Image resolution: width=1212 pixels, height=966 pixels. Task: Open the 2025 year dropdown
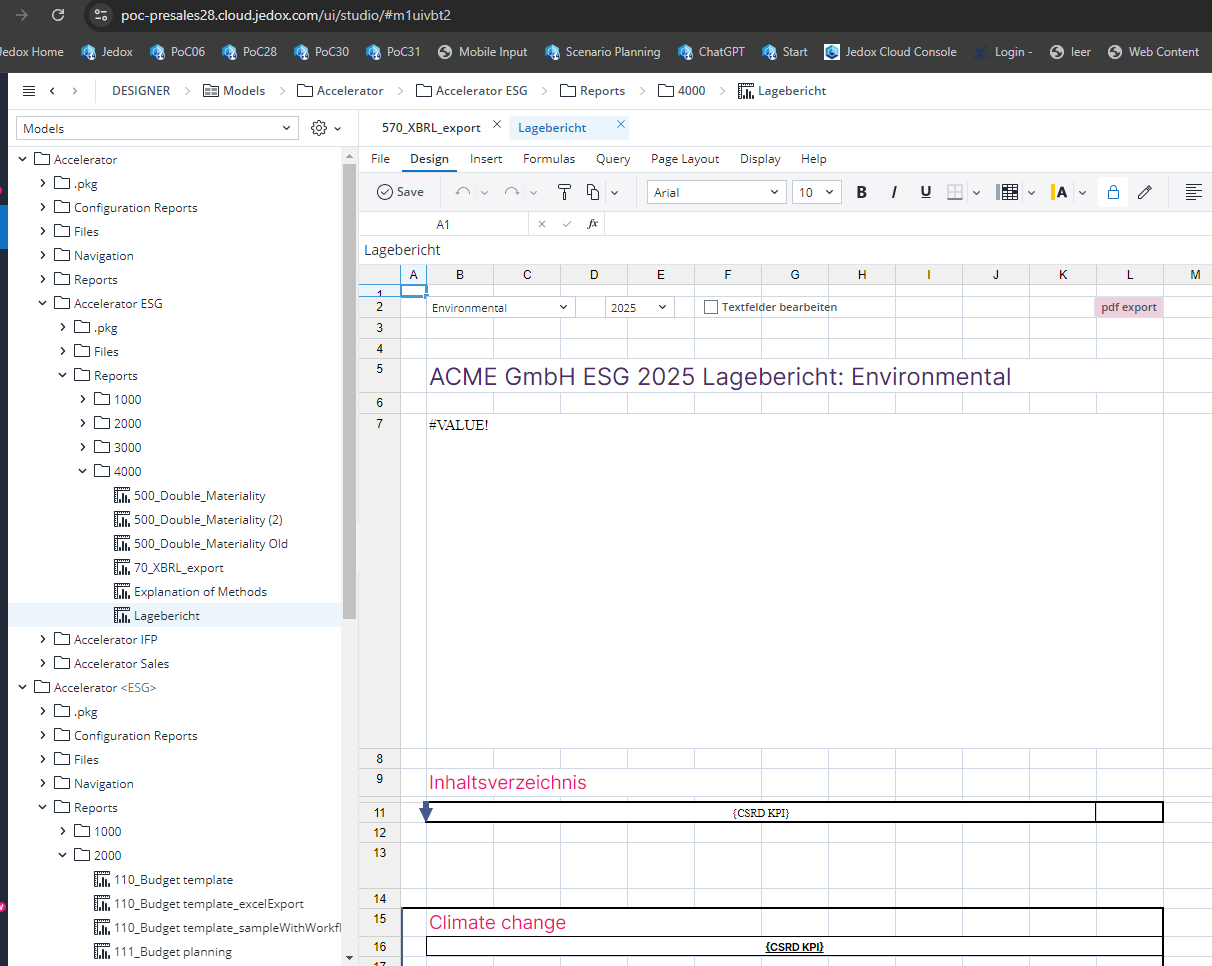pyautogui.click(x=639, y=308)
